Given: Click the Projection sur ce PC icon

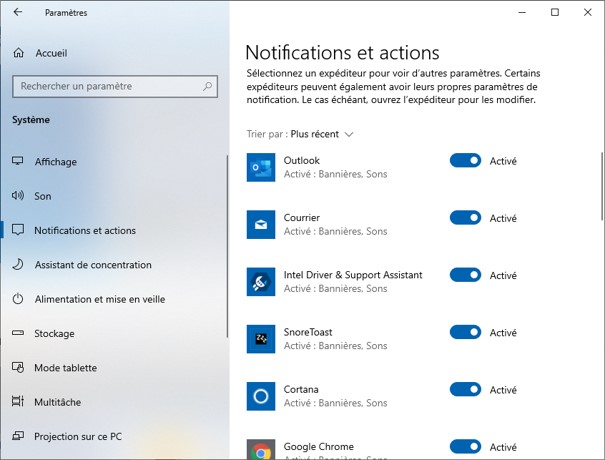Looking at the screenshot, I should (18, 436).
